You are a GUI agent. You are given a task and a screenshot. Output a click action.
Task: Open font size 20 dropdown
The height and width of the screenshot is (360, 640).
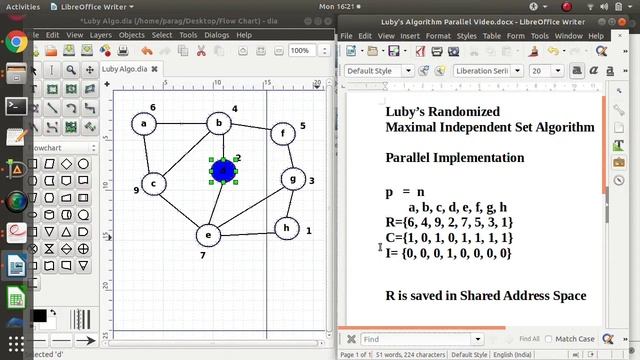point(558,71)
